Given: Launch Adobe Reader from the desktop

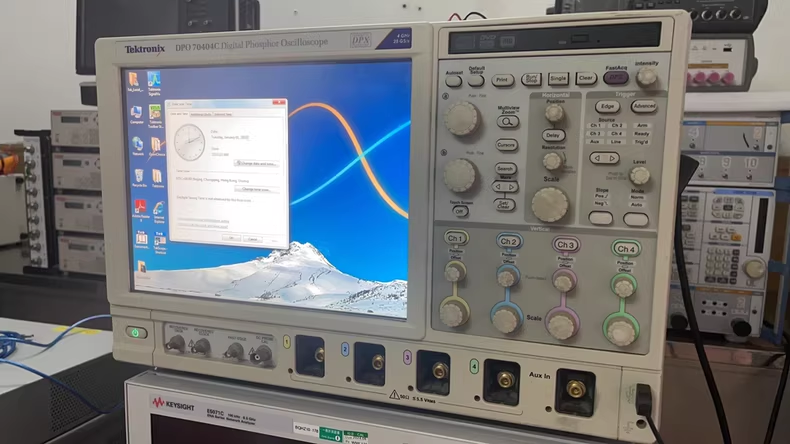Looking at the screenshot, I should 141,211.
